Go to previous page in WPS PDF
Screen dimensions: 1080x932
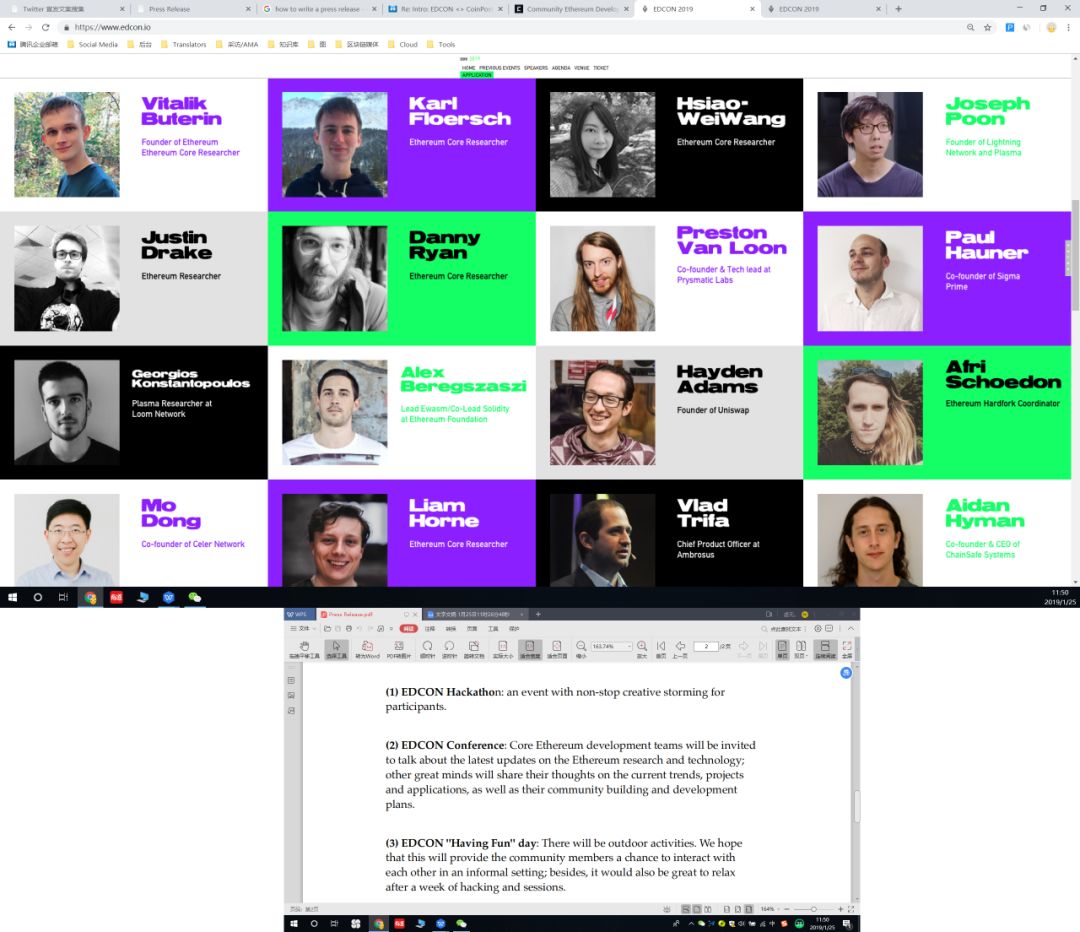click(680, 649)
